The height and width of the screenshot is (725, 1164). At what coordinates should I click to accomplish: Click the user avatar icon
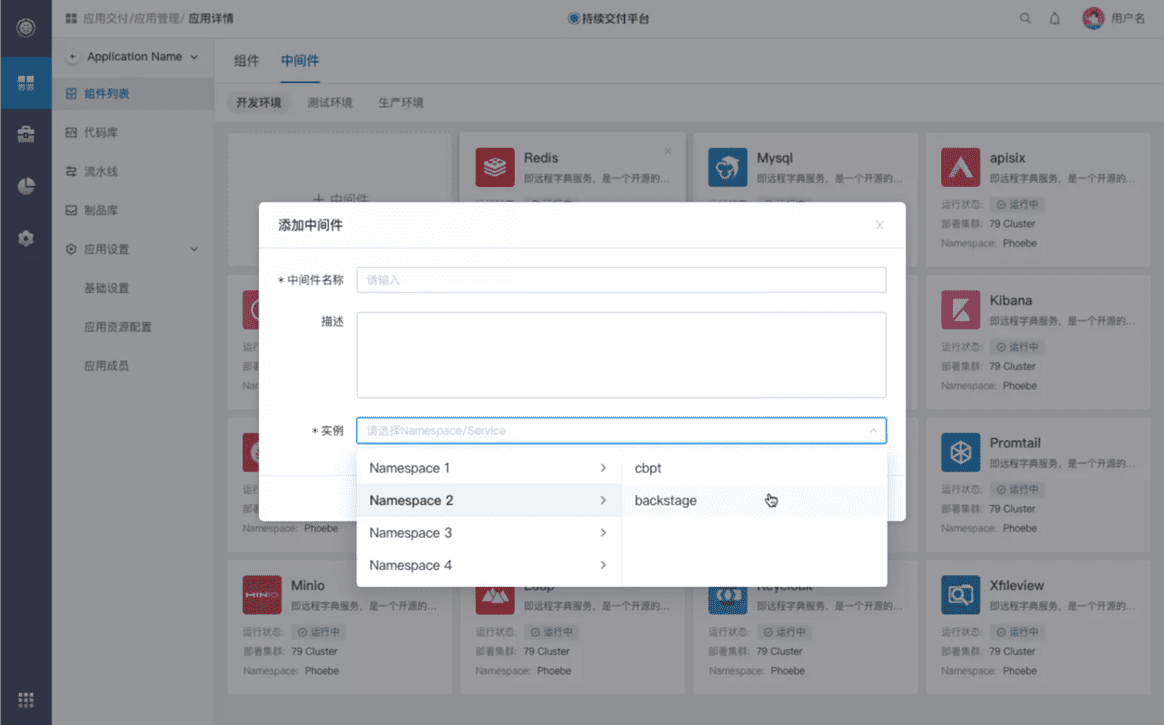click(1093, 19)
